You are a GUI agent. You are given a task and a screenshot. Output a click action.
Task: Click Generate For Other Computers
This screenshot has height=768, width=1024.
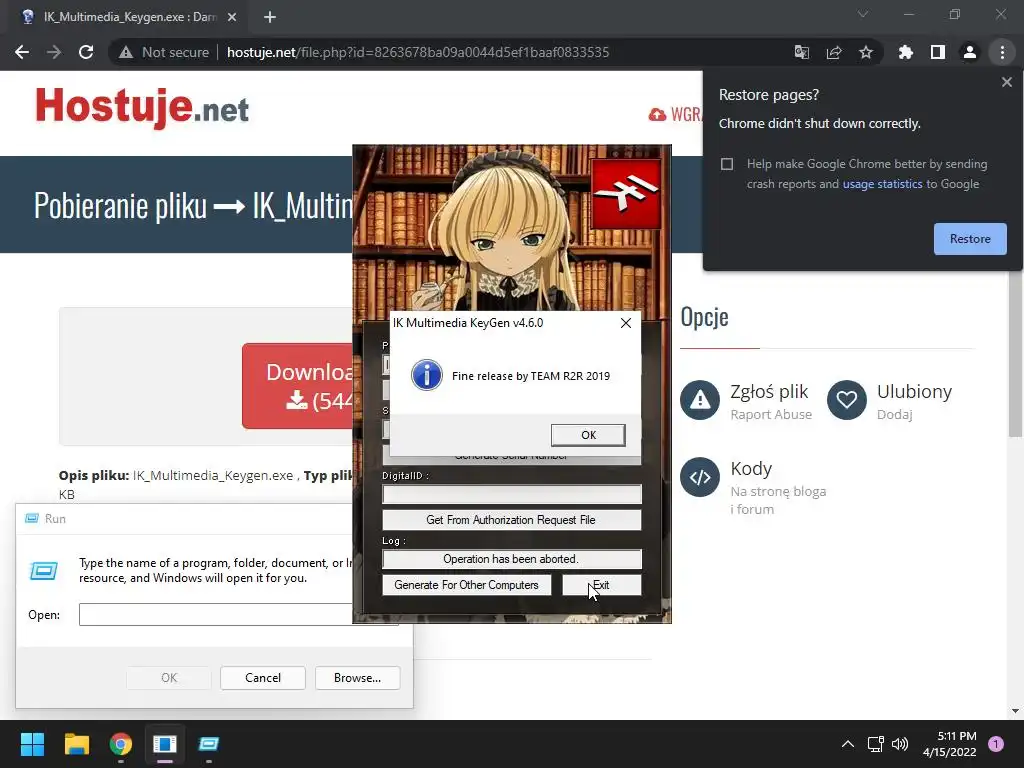[x=466, y=585]
